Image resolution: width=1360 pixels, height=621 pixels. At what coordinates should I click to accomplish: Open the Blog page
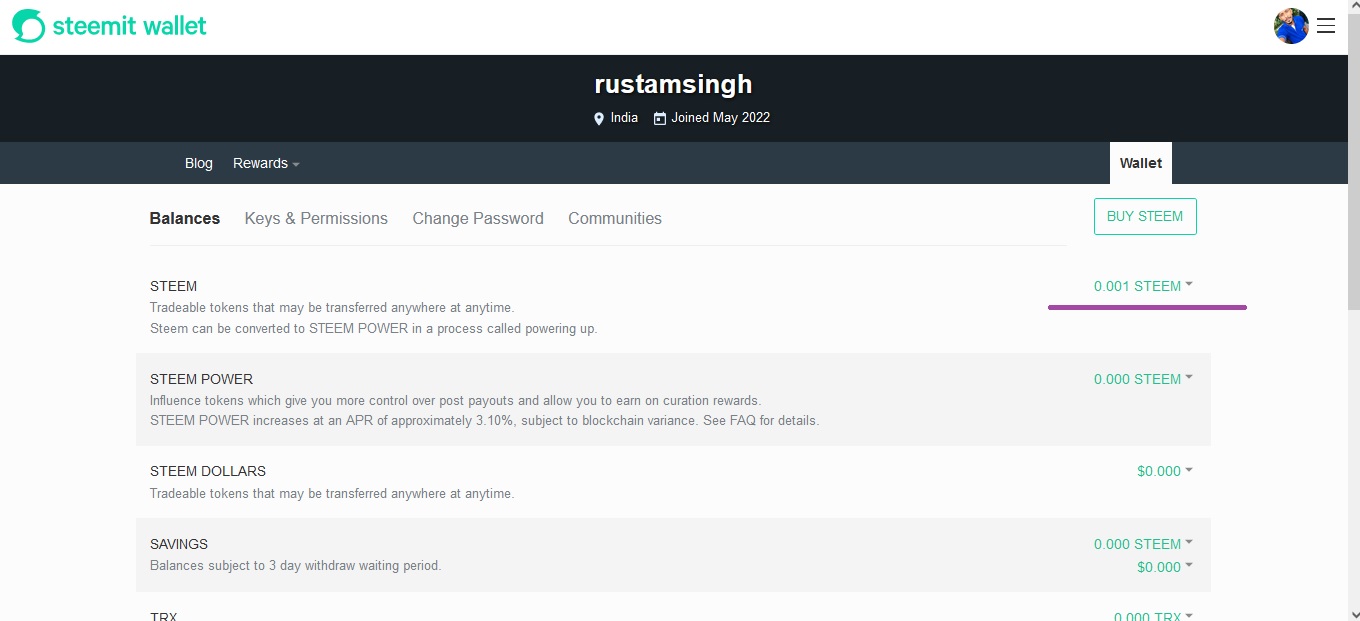click(199, 163)
